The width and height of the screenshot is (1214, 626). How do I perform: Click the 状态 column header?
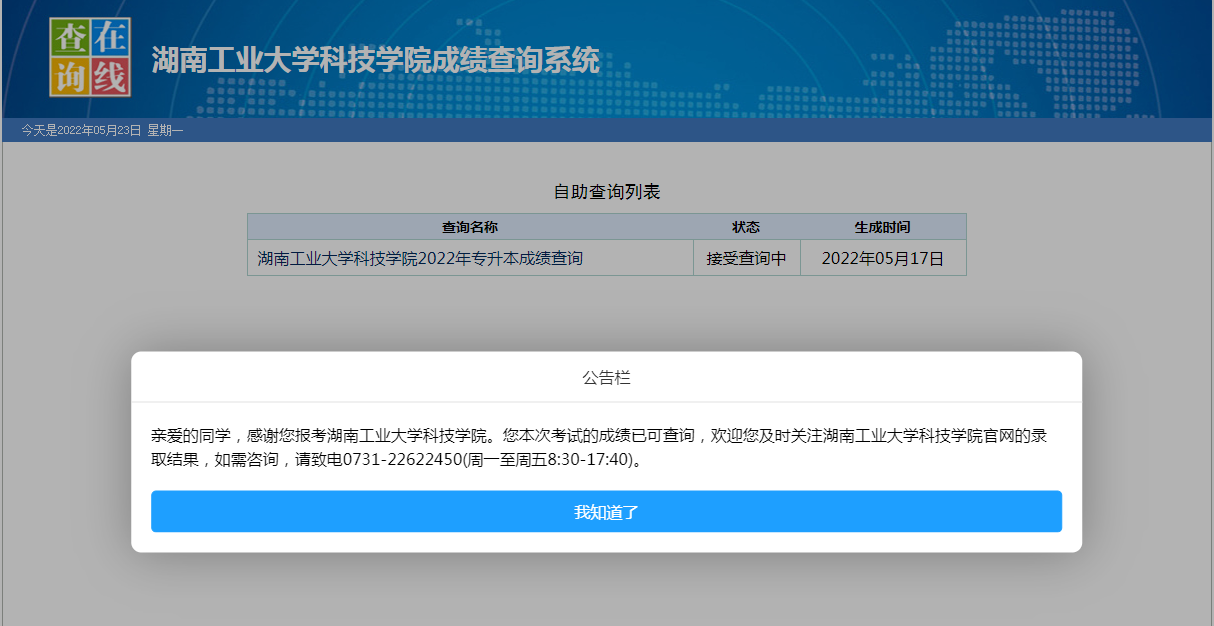coord(747,226)
